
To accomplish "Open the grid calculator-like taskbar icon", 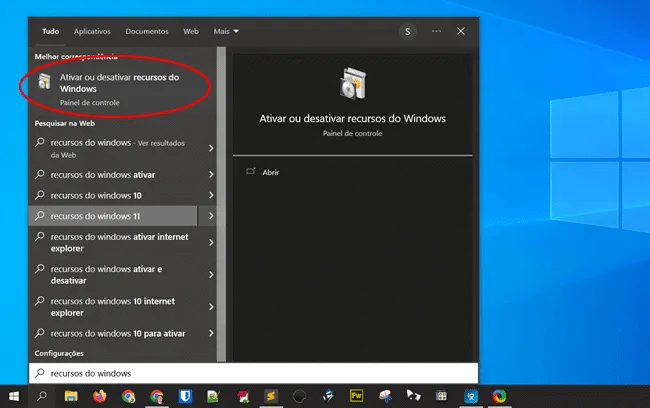I will coord(441,396).
